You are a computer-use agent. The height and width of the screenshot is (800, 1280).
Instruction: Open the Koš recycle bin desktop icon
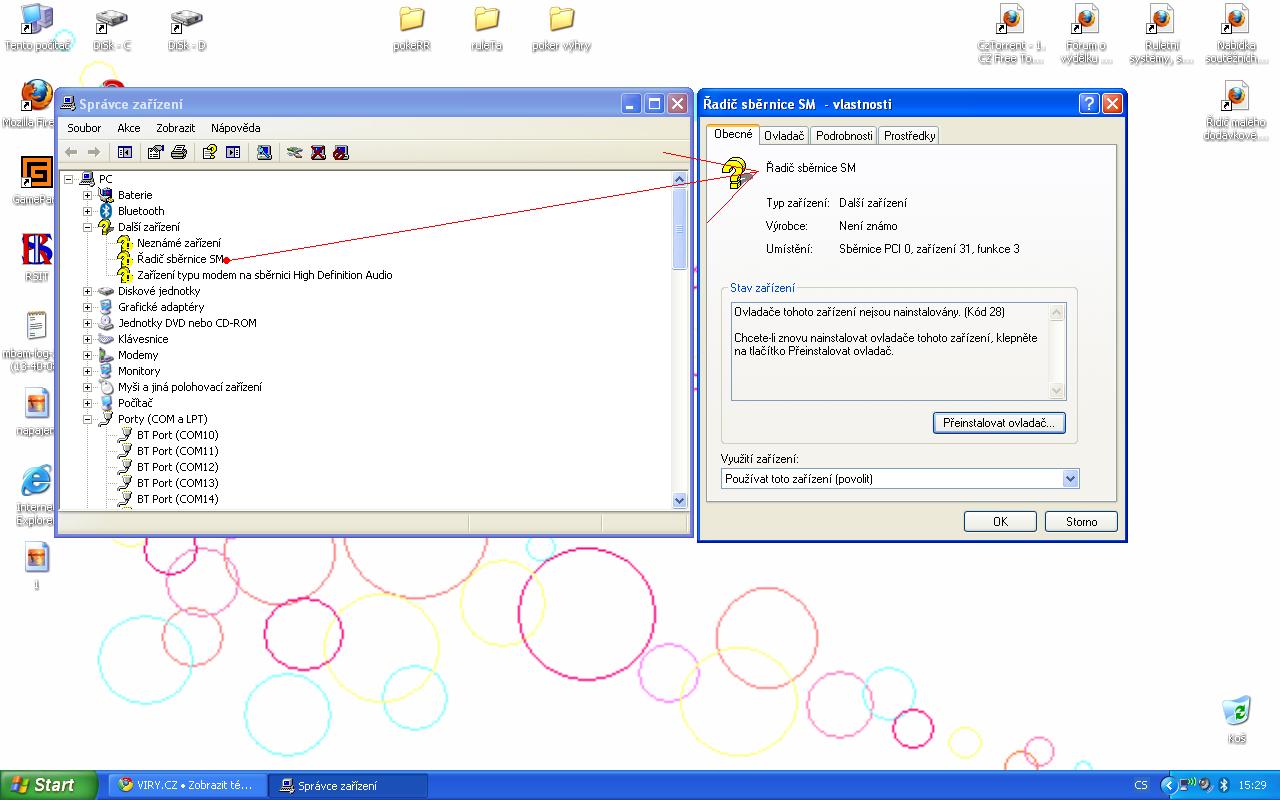(x=1237, y=713)
